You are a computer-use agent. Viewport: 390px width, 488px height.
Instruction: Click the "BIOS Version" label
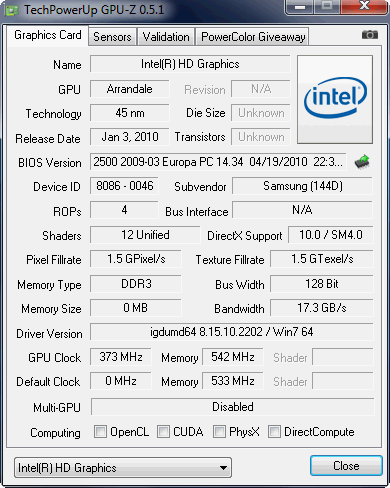click(x=50, y=163)
